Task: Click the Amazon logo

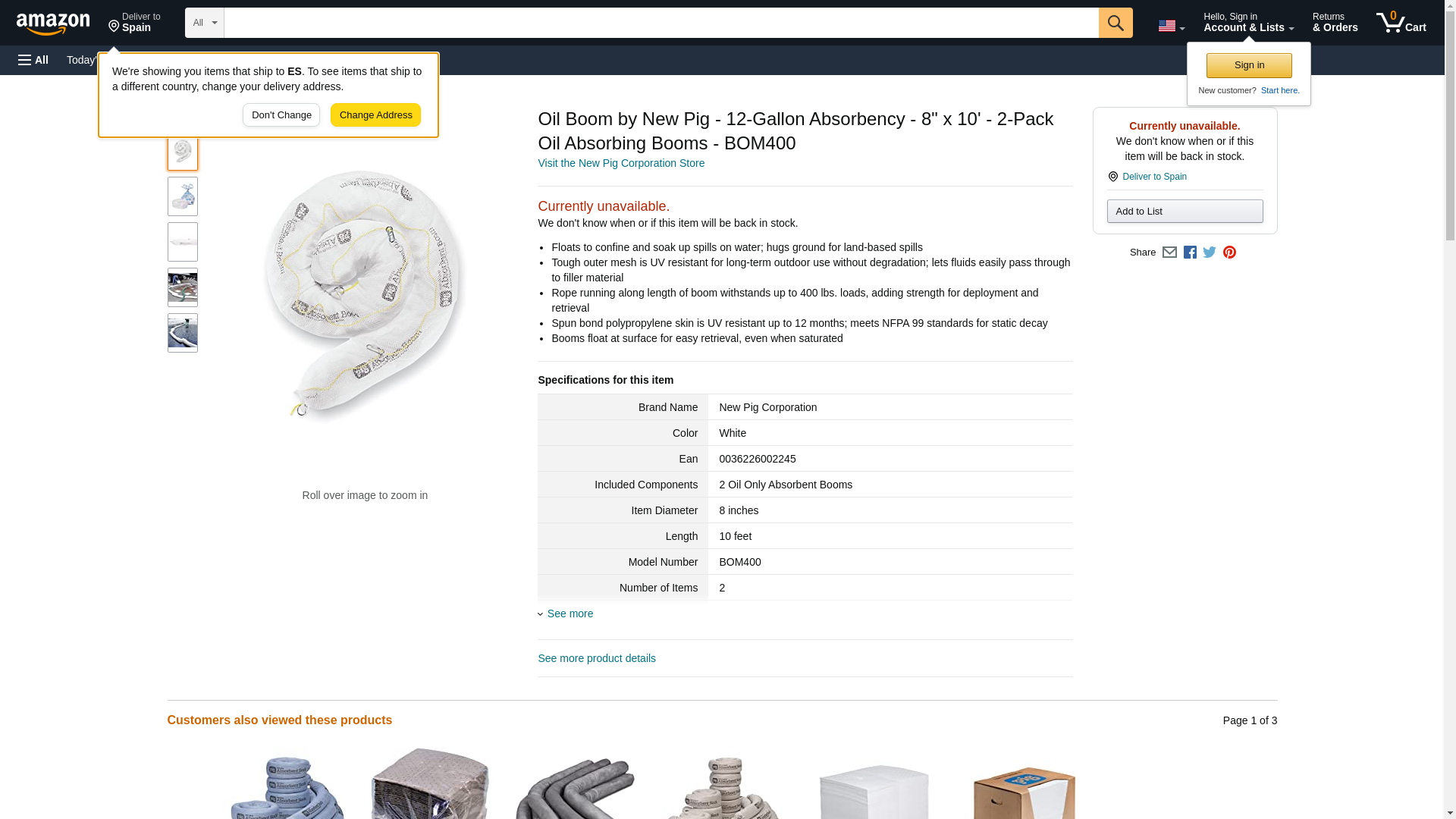Action: [x=53, y=24]
